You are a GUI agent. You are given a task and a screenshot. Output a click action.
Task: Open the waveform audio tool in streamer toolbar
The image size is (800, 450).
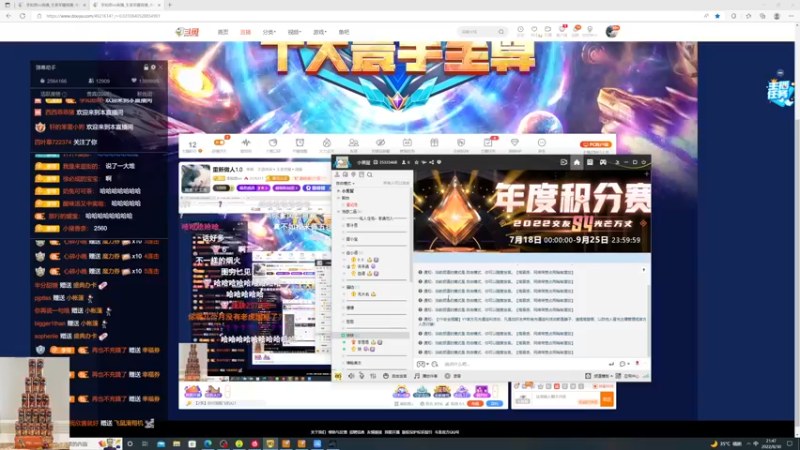[x=246, y=143]
